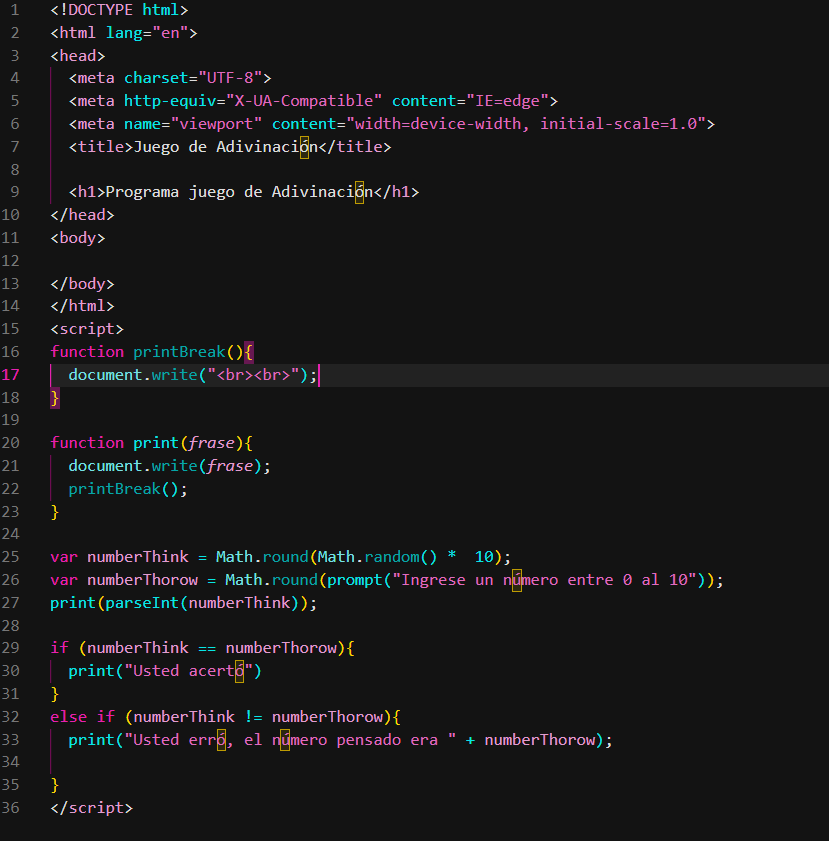This screenshot has height=841, width=829.
Task: Click the Usted acertó print statement
Action: (x=165, y=672)
